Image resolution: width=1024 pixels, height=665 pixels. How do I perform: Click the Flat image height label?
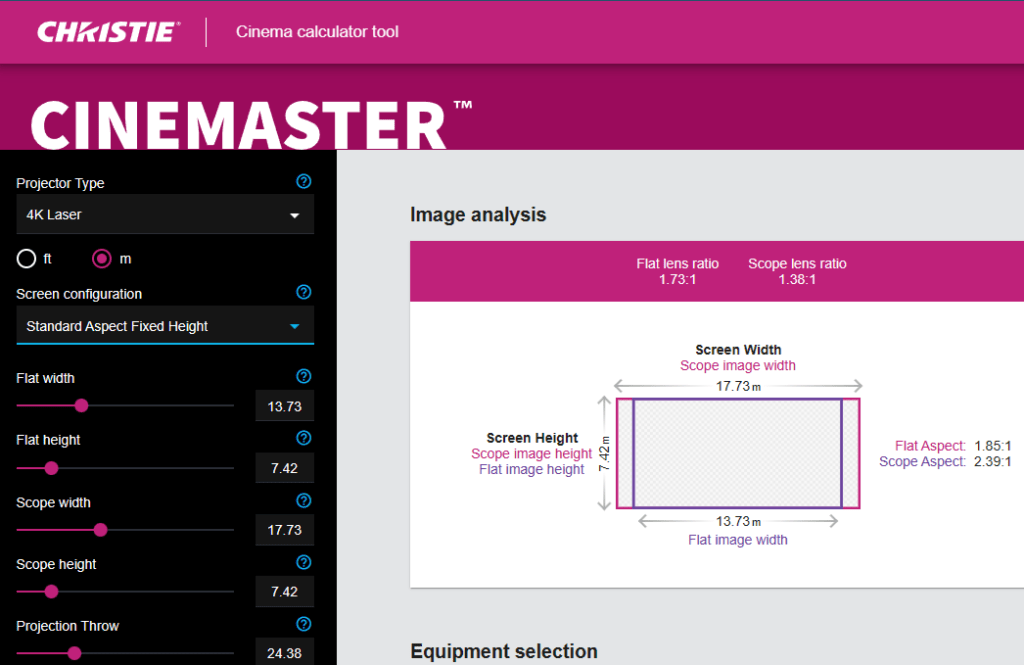tap(532, 469)
